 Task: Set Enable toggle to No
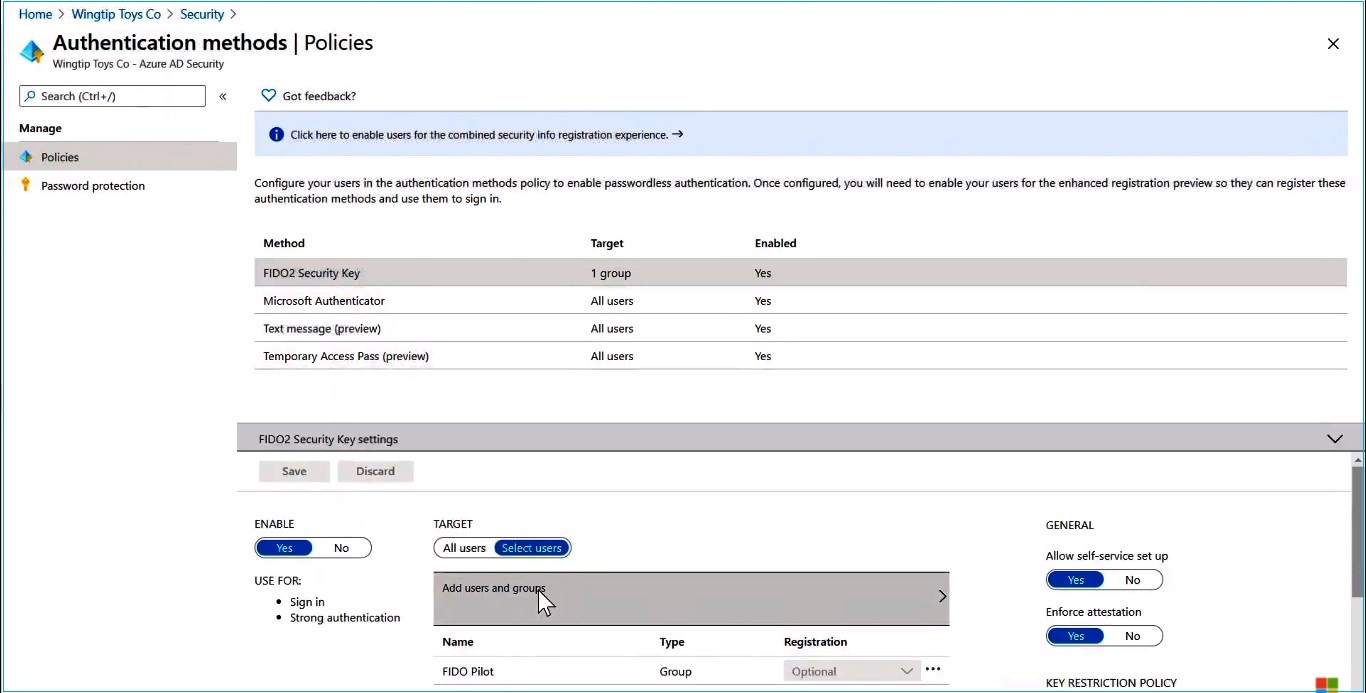pyautogui.click(x=342, y=548)
